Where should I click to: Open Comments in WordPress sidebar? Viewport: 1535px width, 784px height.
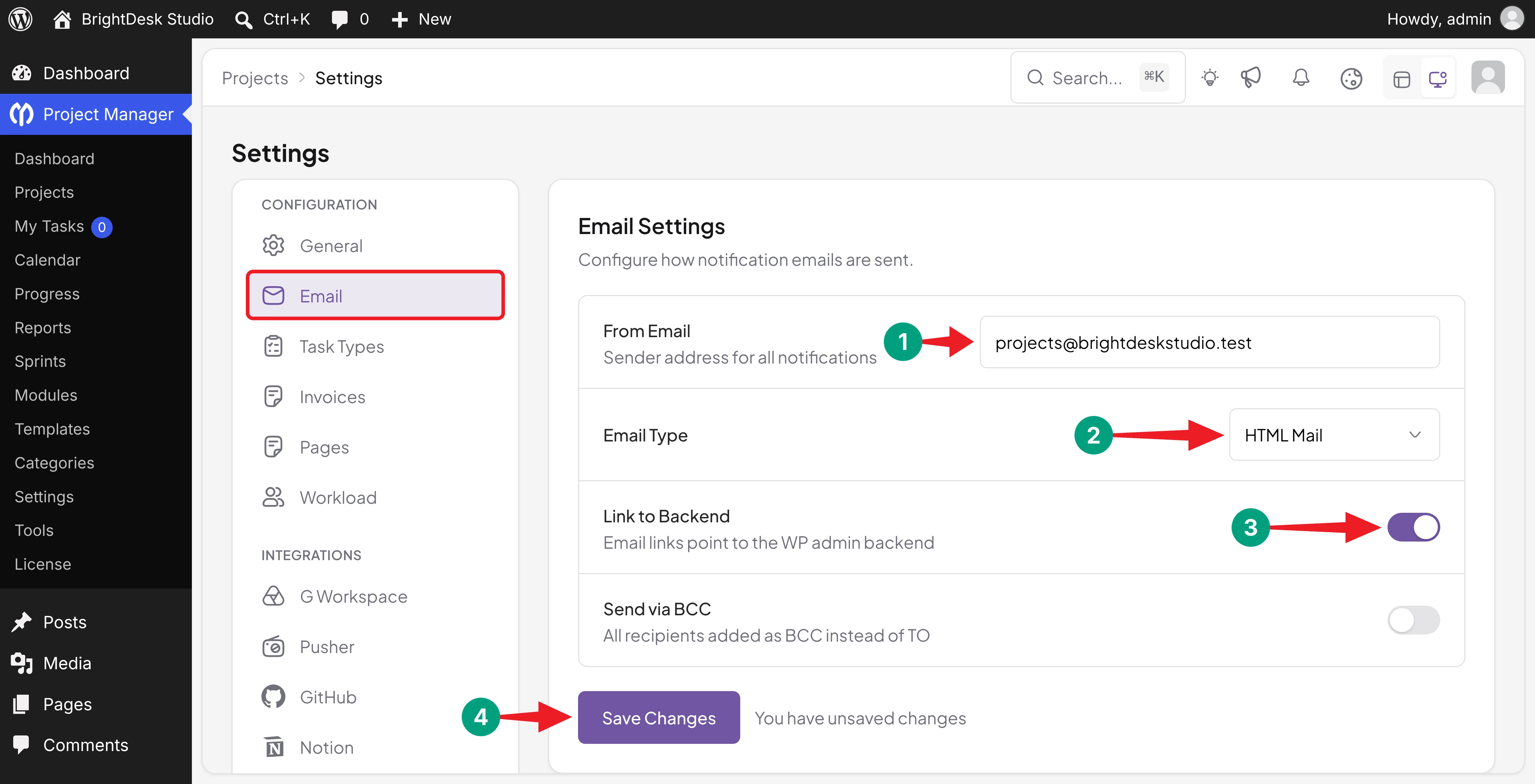[x=96, y=745]
